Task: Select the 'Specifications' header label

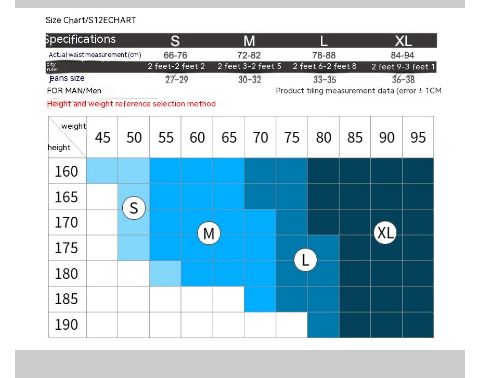Action: pos(81,39)
